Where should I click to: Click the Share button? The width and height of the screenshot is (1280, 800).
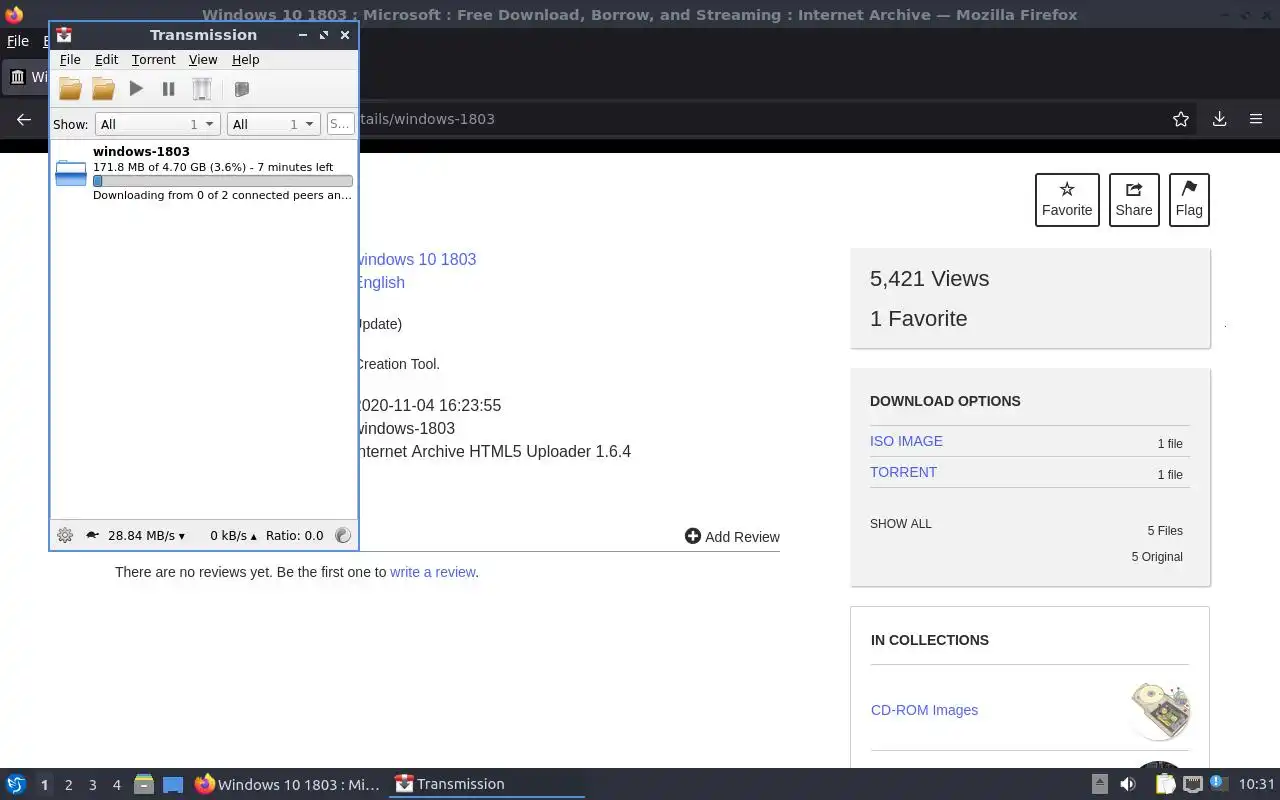click(x=1134, y=200)
